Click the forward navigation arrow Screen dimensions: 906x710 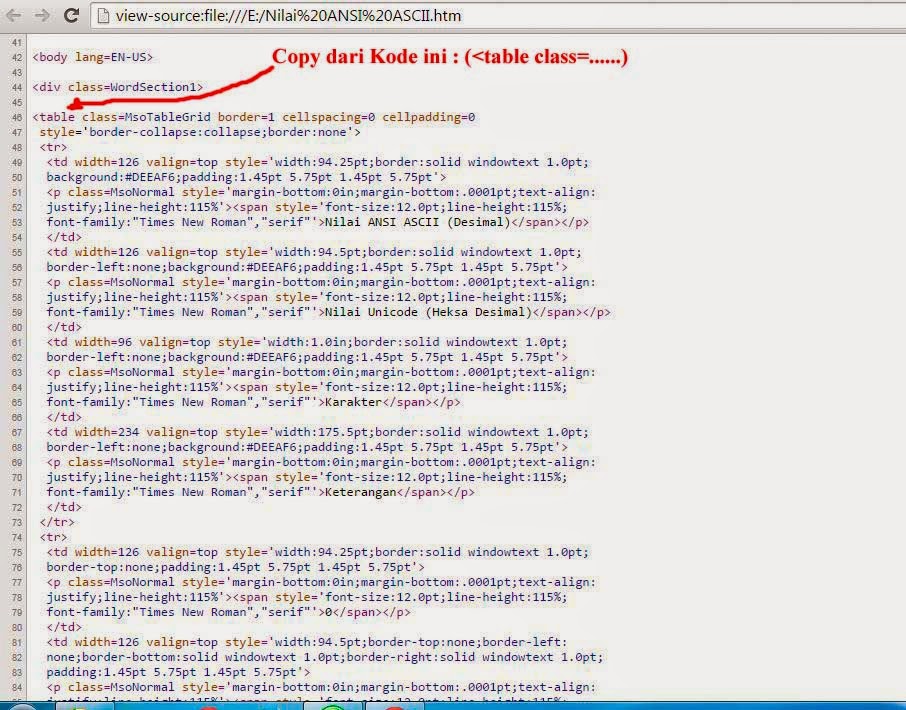(40, 16)
